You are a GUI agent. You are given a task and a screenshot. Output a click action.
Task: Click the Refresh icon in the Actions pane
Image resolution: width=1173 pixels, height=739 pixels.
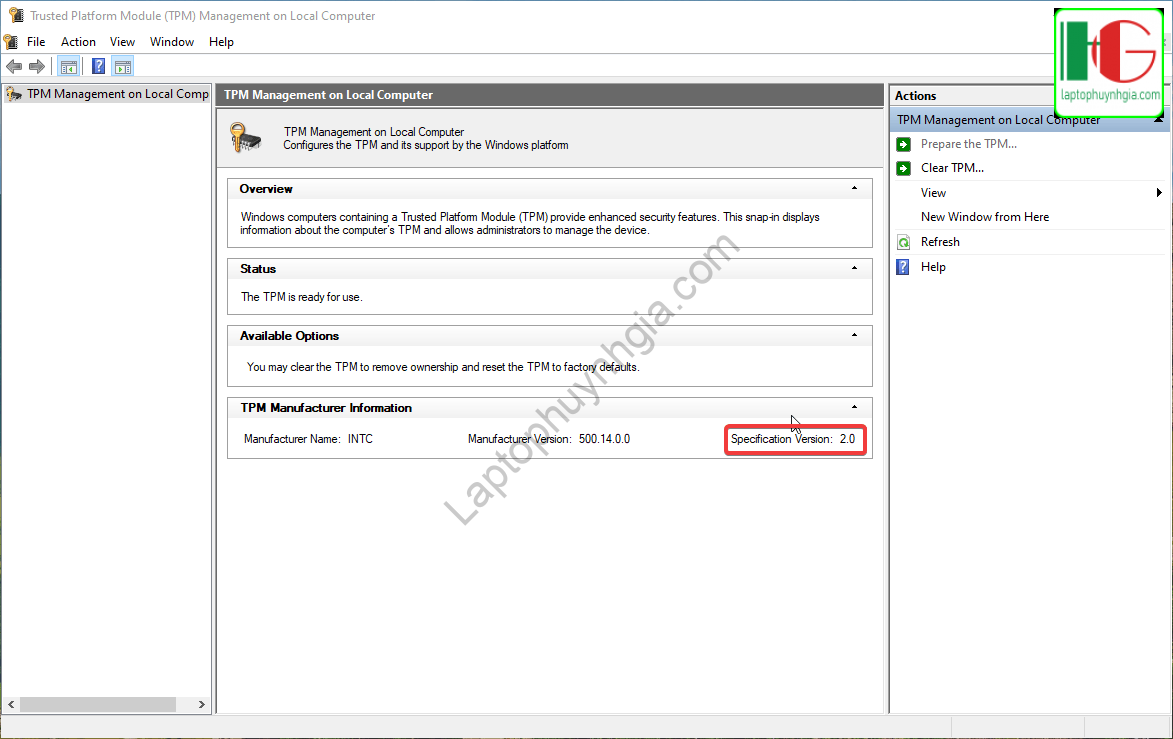point(903,242)
